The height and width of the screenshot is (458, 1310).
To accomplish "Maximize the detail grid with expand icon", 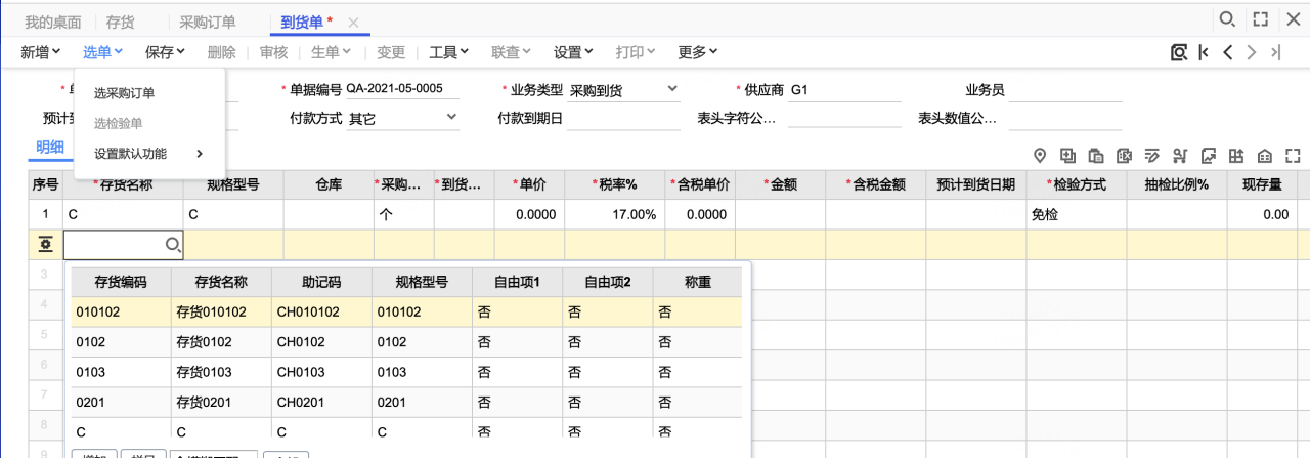I will click(1292, 156).
